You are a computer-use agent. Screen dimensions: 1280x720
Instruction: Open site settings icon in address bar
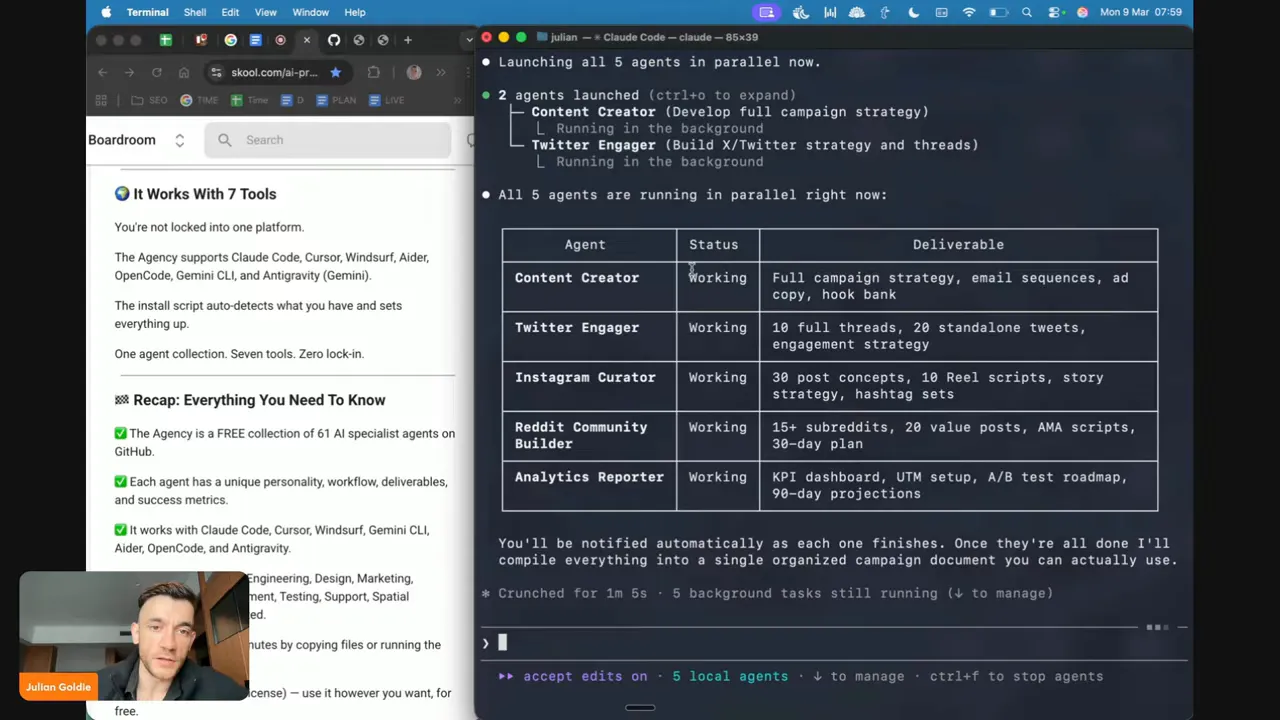[217, 72]
